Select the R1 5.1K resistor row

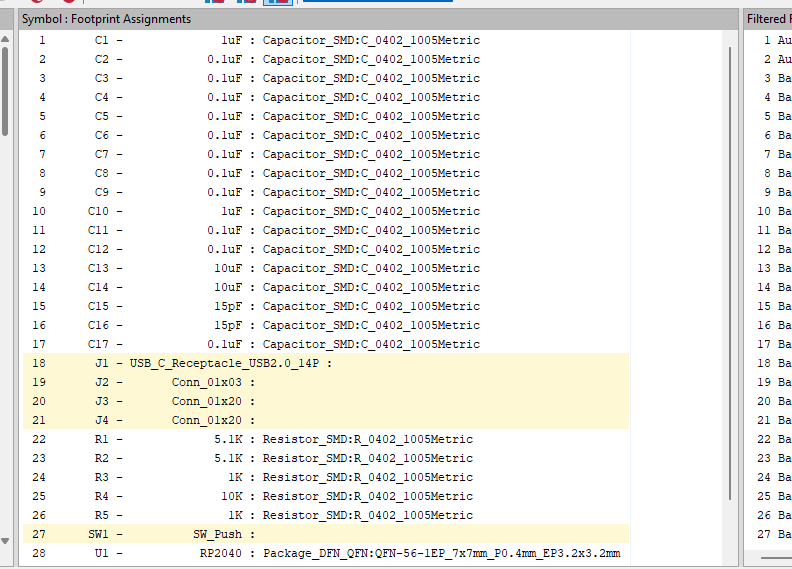click(300, 439)
